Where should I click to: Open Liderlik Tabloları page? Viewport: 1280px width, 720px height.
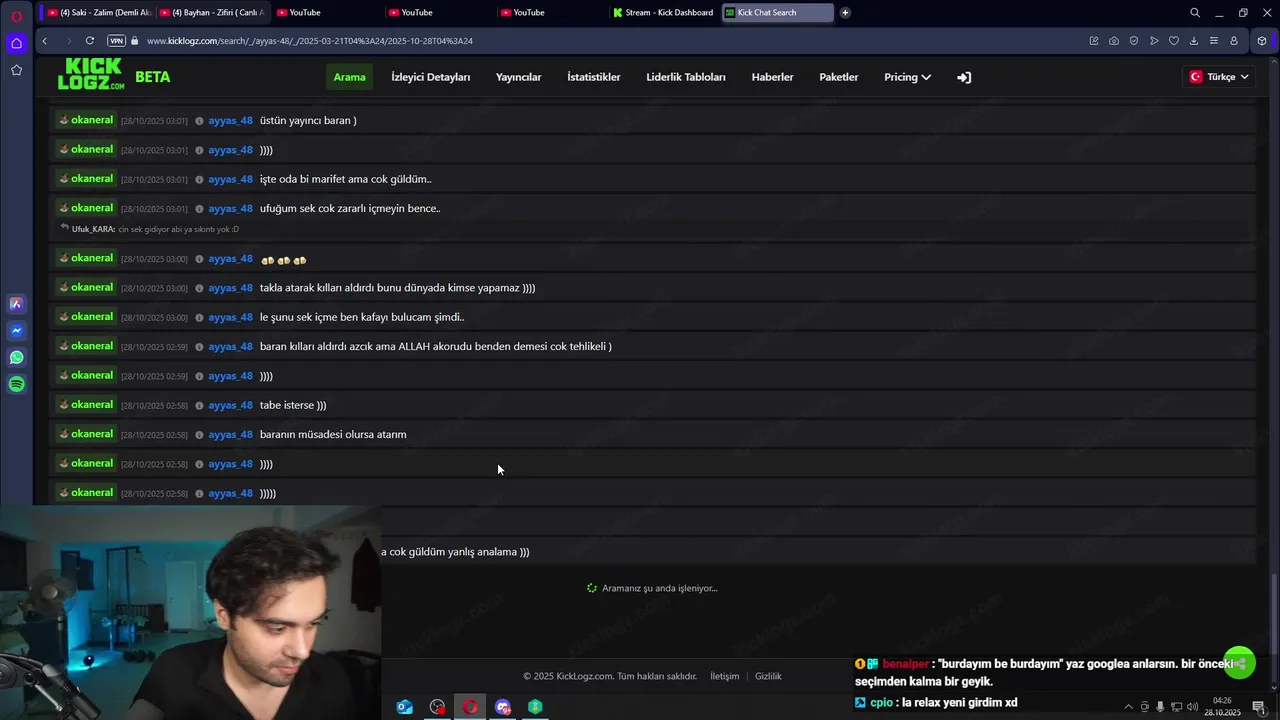(x=686, y=77)
